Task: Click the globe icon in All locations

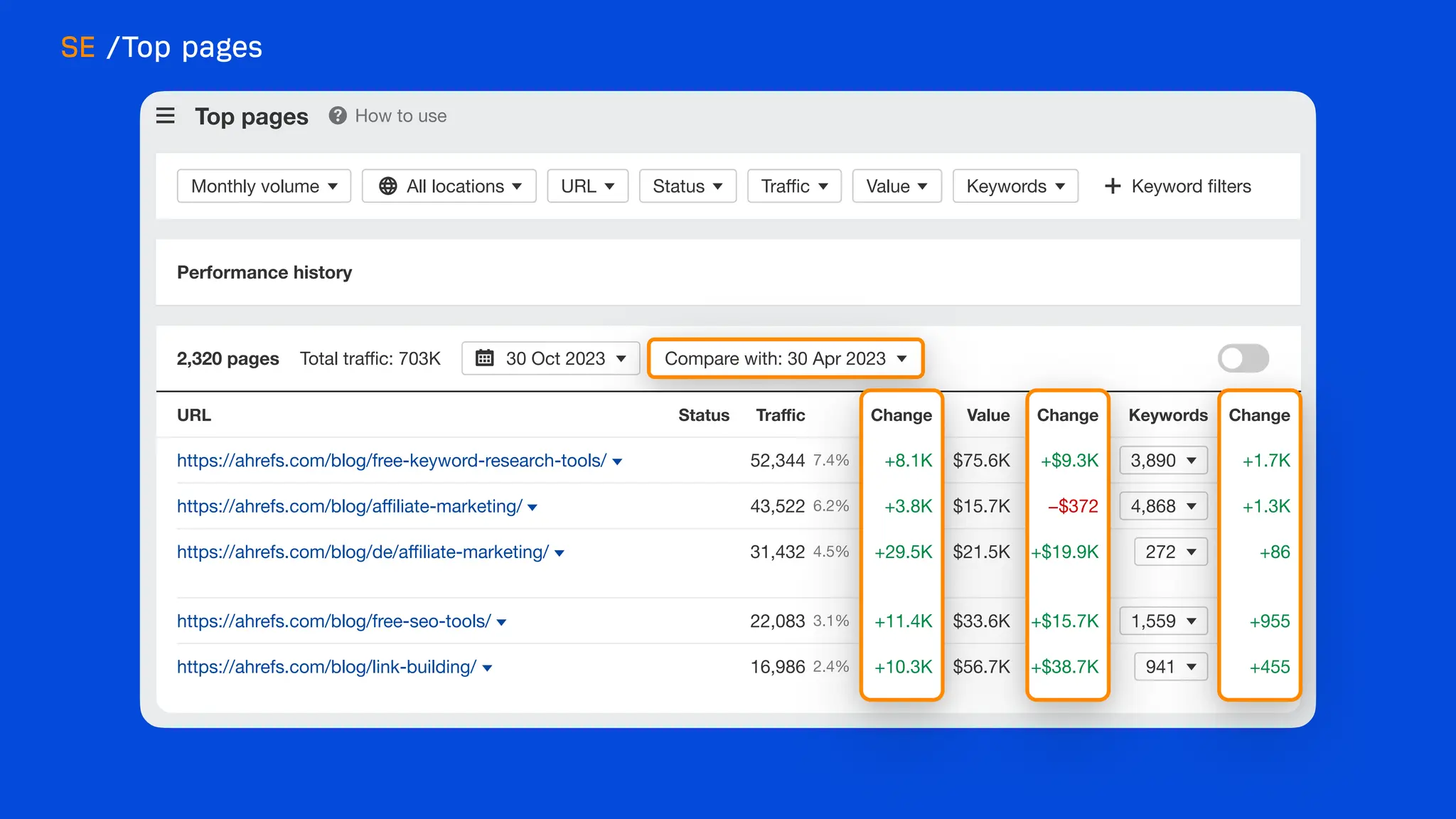Action: tap(388, 186)
